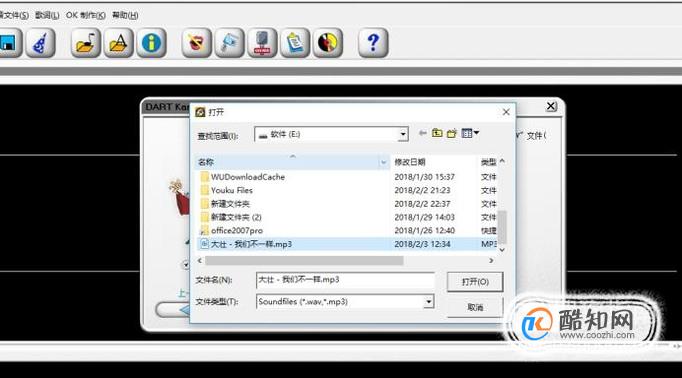Click the microphone recorder toolbar icon
Image resolution: width=682 pixels, height=378 pixels.
[262, 43]
